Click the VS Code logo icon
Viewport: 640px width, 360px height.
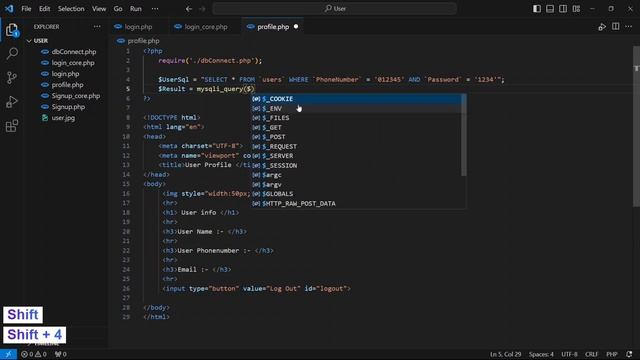(9, 9)
